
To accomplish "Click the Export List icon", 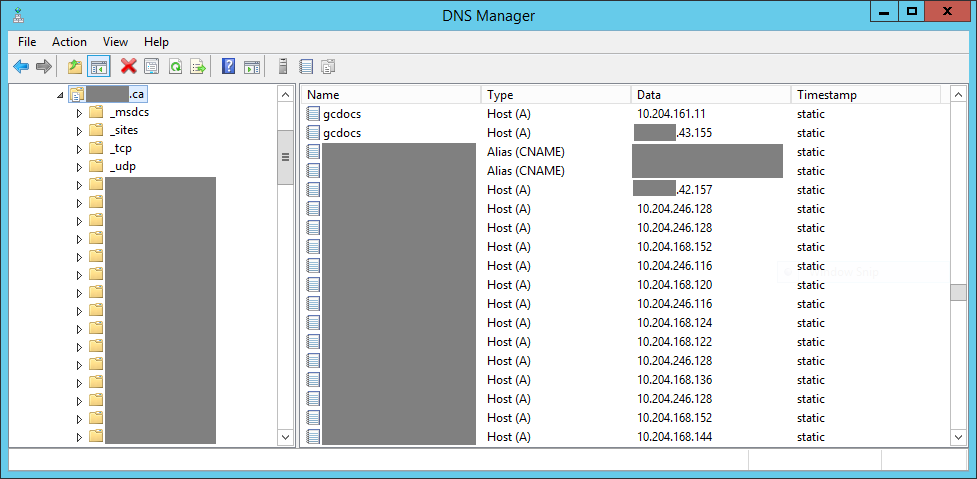I will (x=198, y=67).
